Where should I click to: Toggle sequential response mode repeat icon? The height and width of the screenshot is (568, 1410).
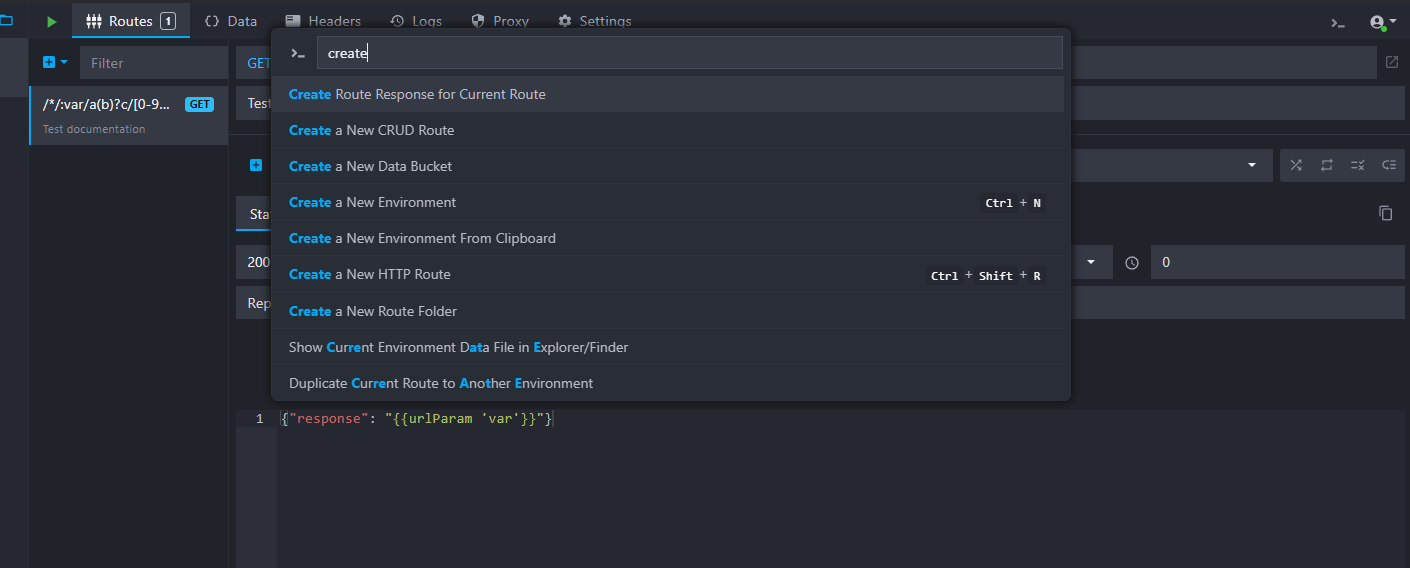click(x=1327, y=165)
